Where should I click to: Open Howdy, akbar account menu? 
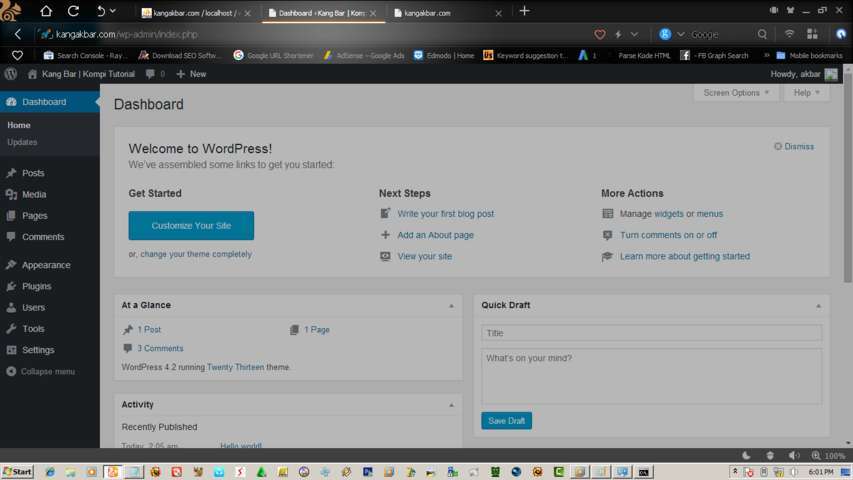click(x=803, y=74)
